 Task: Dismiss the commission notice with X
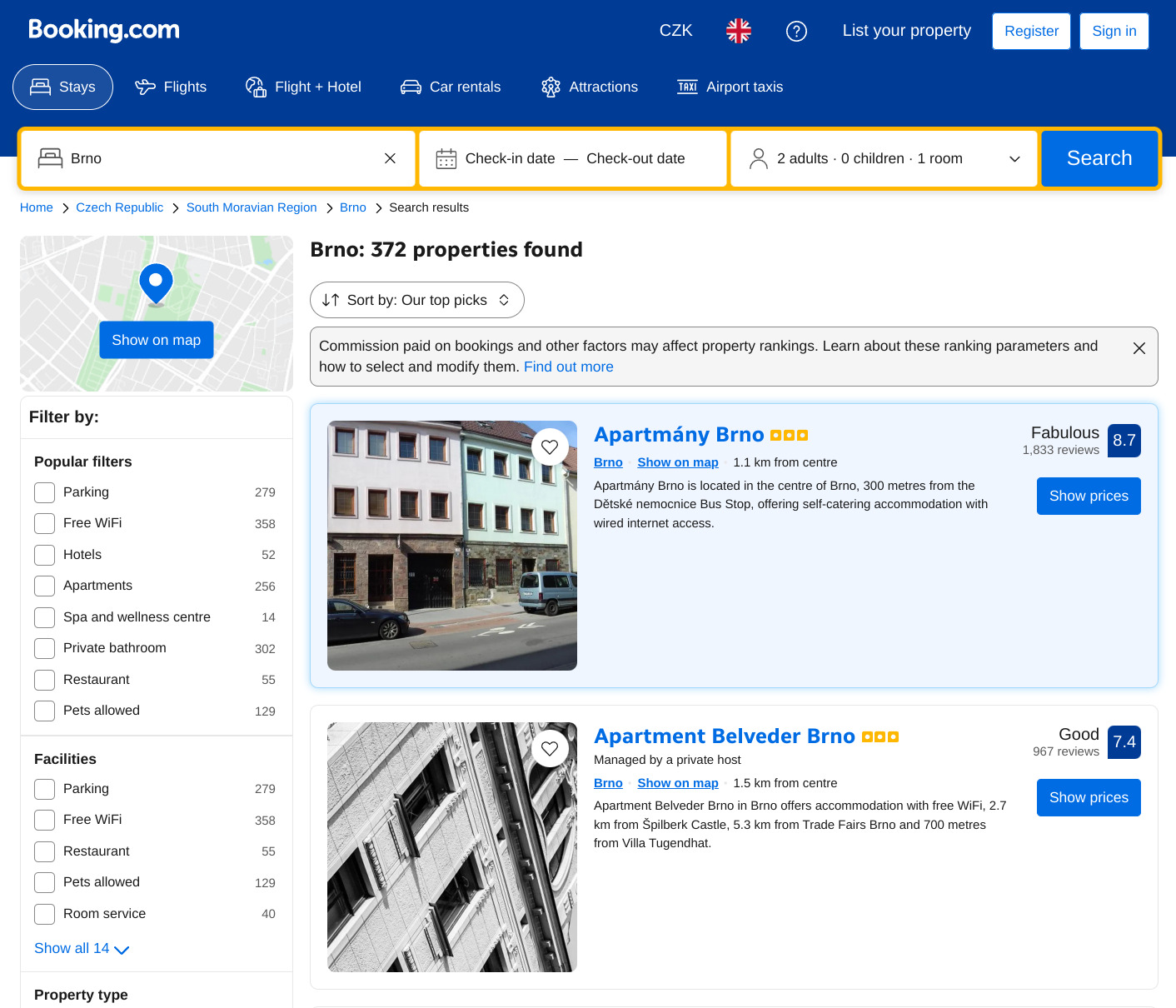[1139, 348]
